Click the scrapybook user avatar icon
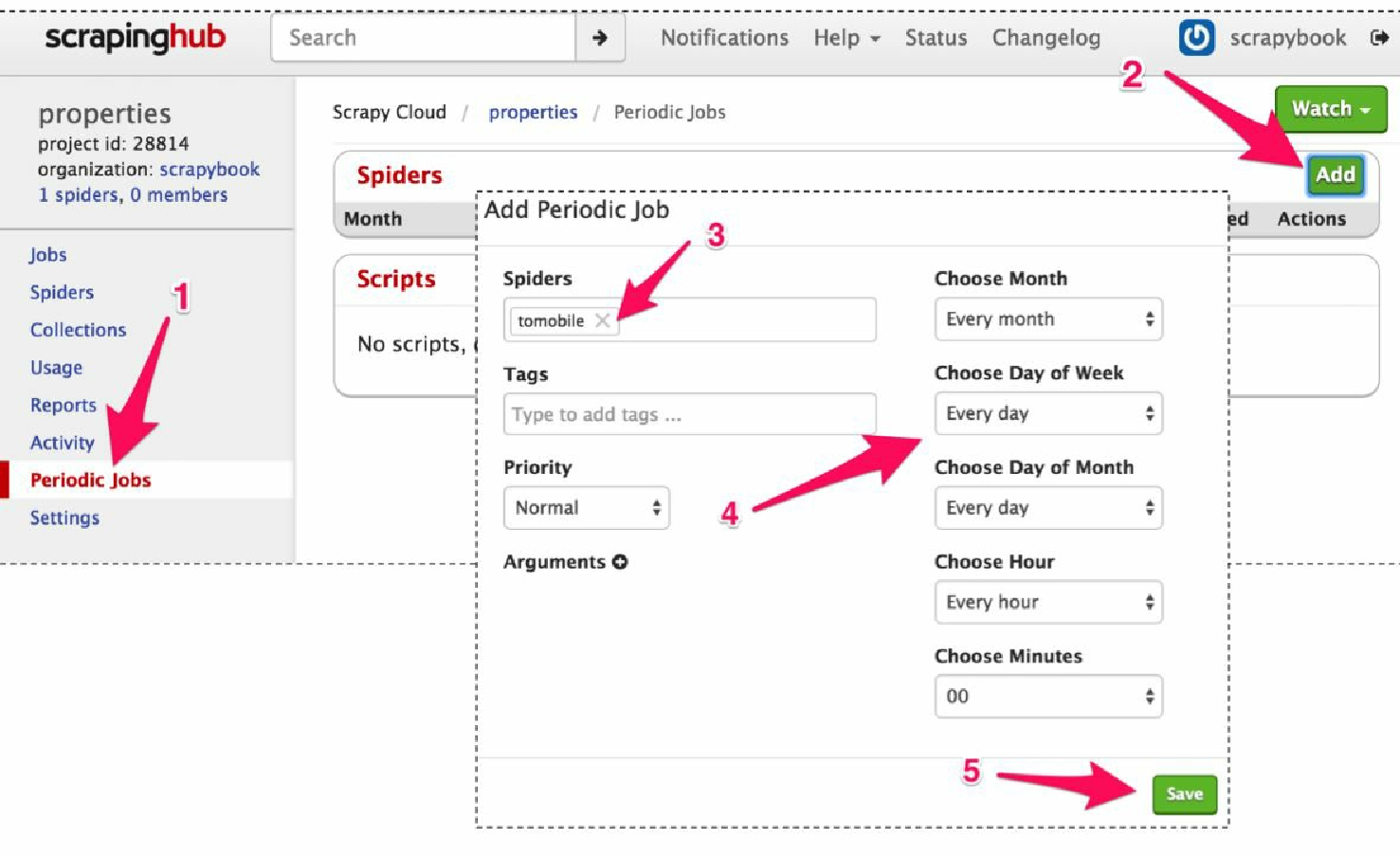The width and height of the screenshot is (1400, 855). tap(1196, 38)
